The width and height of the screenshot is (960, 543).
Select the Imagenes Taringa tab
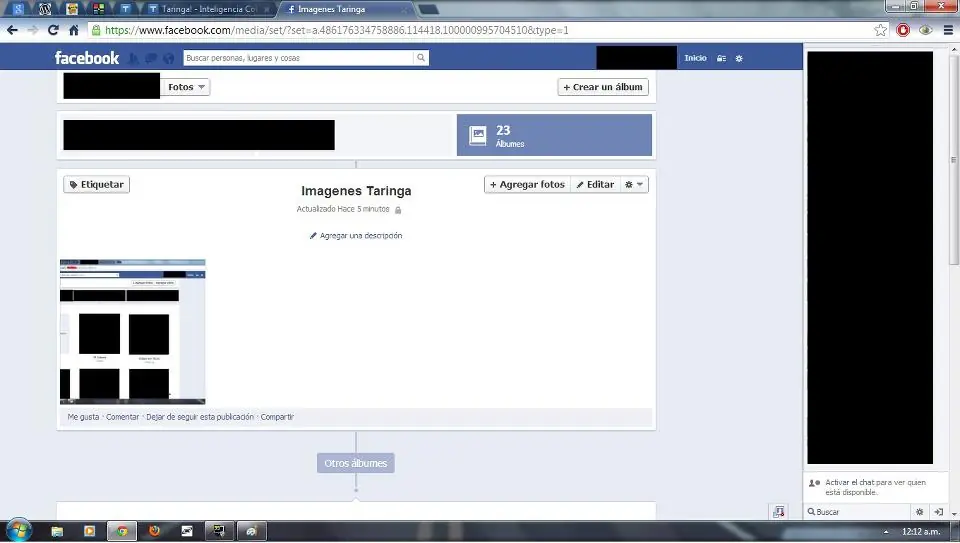click(346, 9)
